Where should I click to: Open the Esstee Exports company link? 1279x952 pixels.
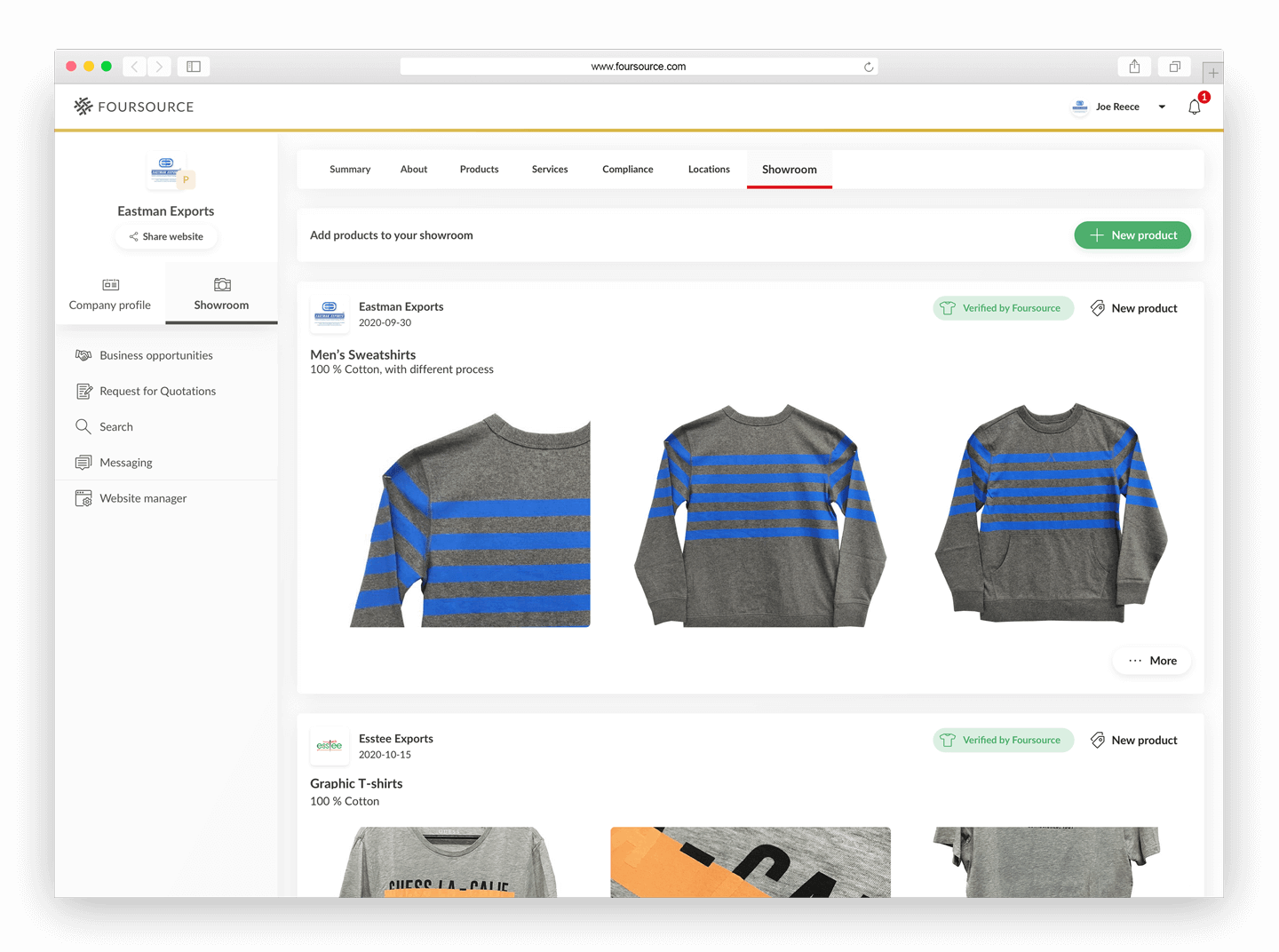click(x=395, y=738)
